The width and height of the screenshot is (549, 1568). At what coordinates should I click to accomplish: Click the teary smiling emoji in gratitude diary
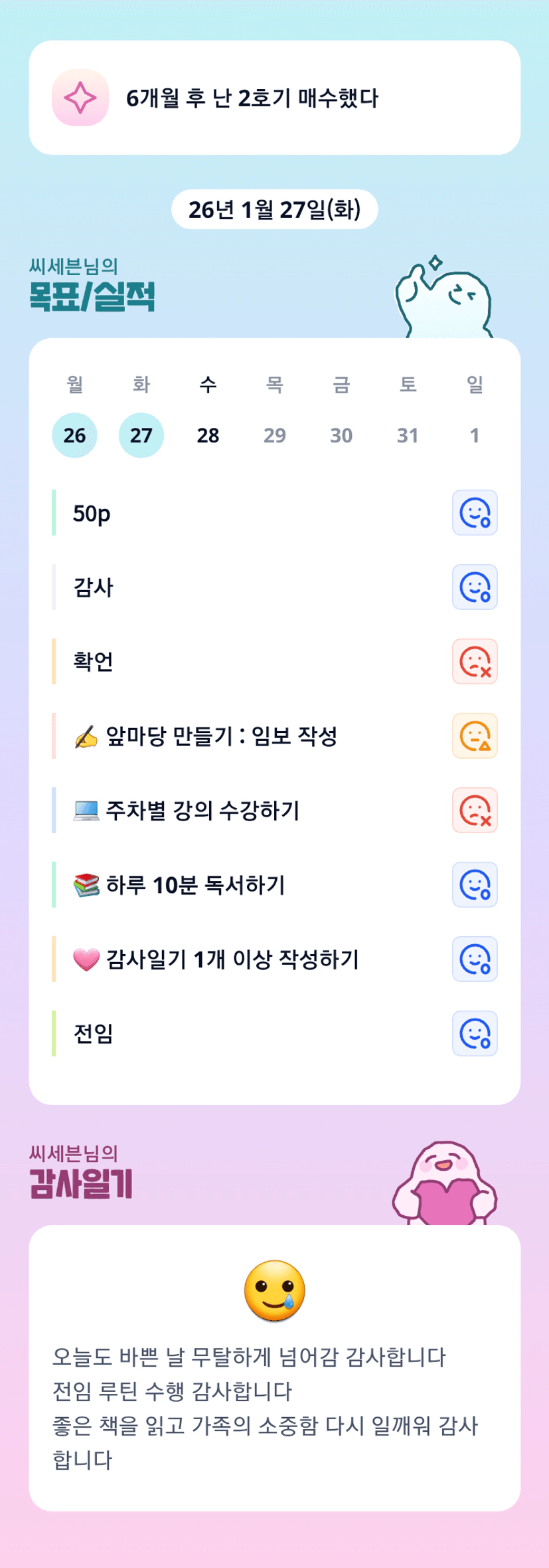click(275, 1291)
